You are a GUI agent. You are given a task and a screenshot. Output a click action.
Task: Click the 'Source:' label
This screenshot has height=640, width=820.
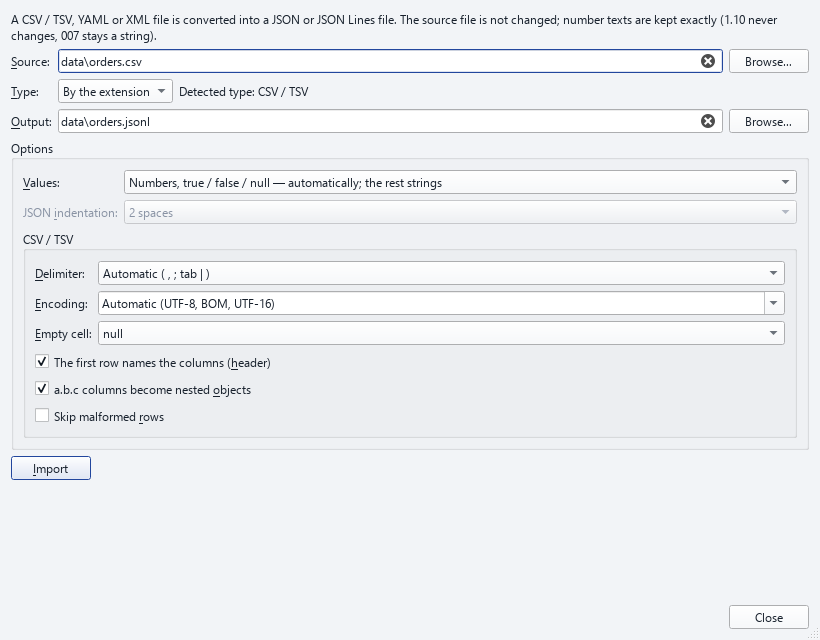(x=30, y=62)
